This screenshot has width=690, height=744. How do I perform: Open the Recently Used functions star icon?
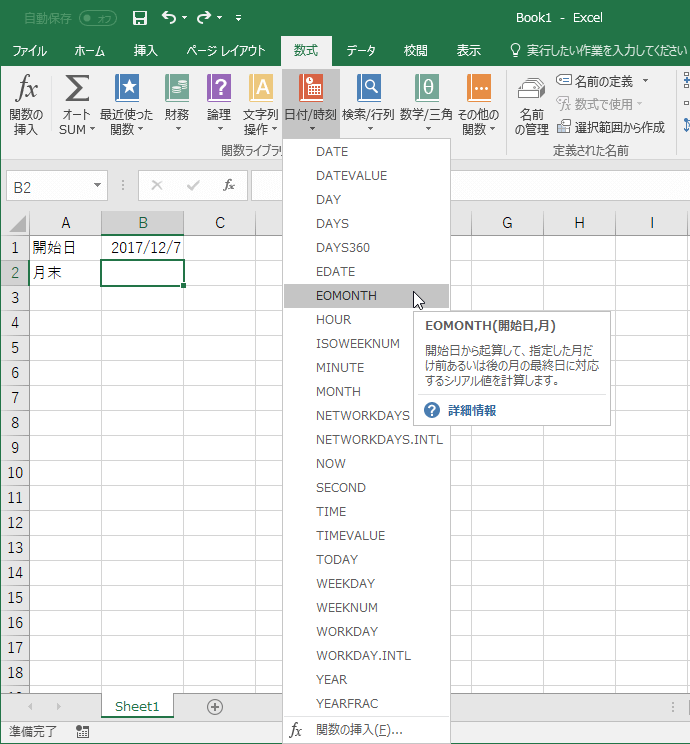pyautogui.click(x=127, y=88)
